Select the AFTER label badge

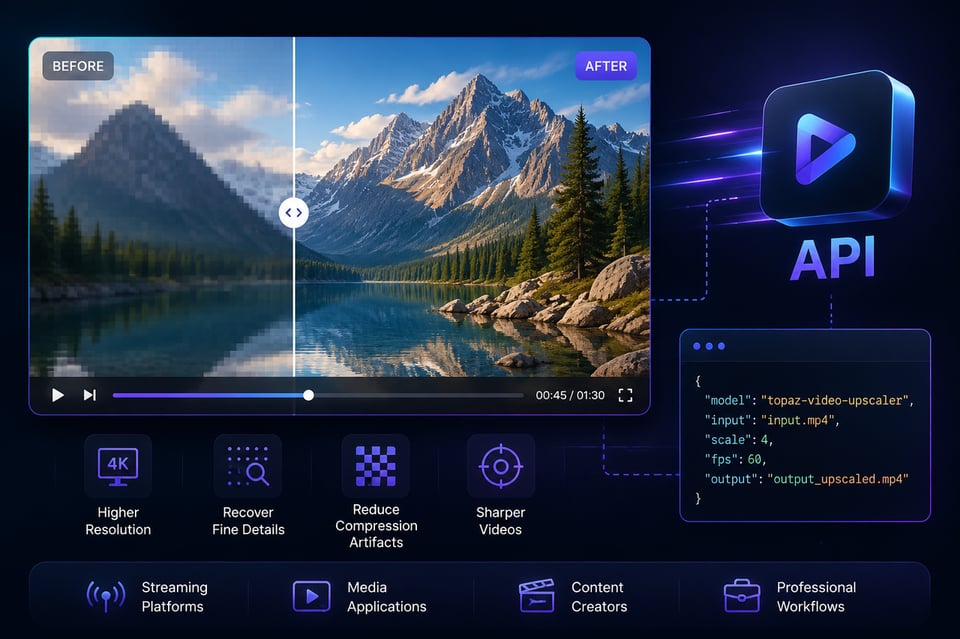click(606, 66)
